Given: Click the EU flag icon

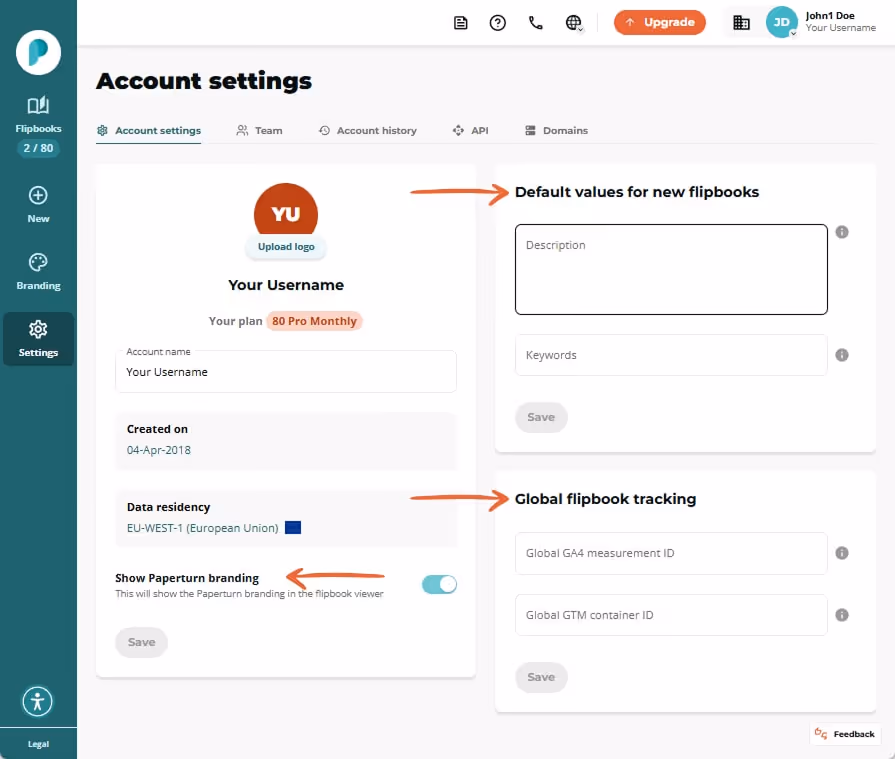Looking at the screenshot, I should click(x=293, y=528).
